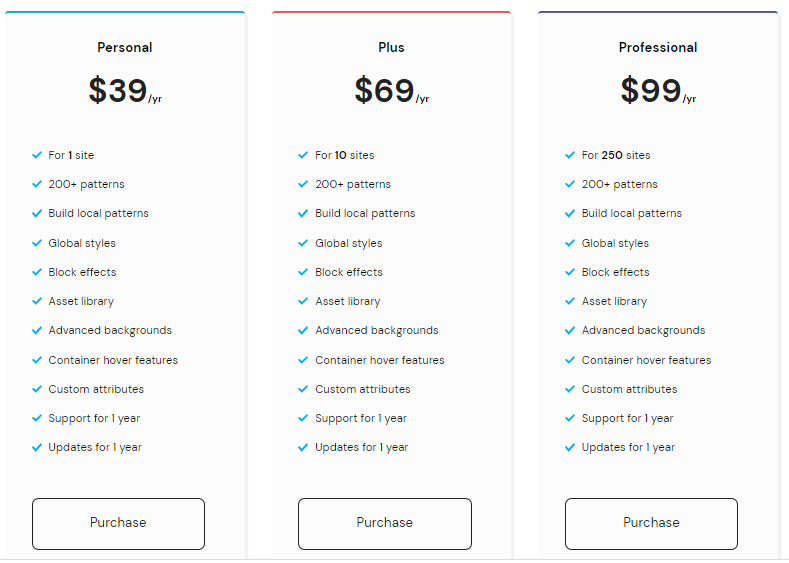Click checkmark by Professional's Updates for 1 year
This screenshot has width=789, height=563.
[570, 447]
